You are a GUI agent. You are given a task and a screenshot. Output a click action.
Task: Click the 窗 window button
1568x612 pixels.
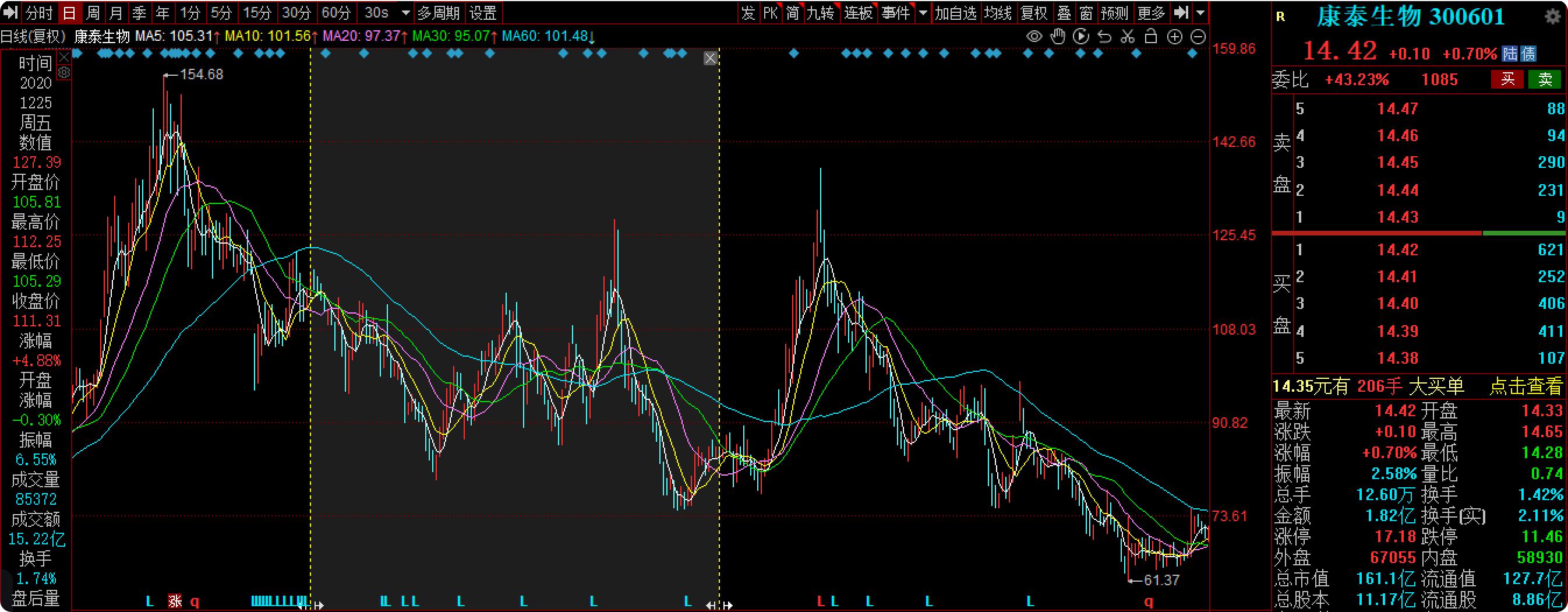click(x=1086, y=12)
